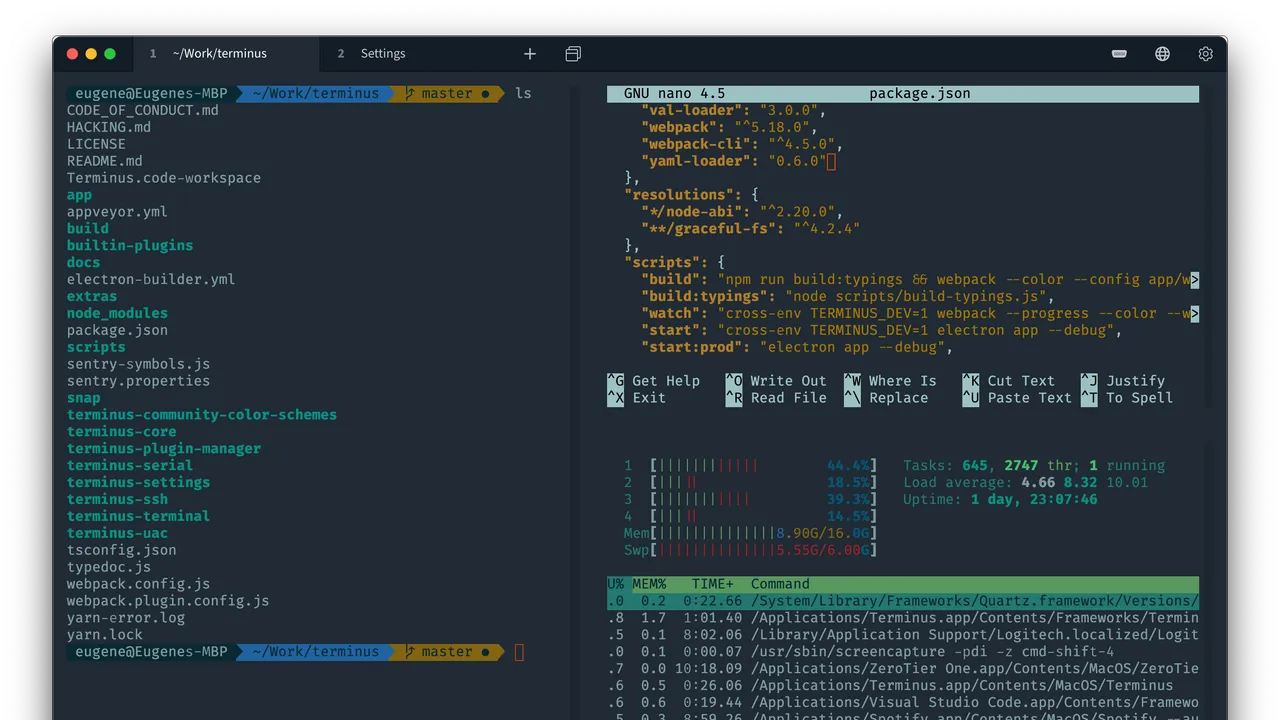Click the ^K Cut Text nano shortcut

1008,381
